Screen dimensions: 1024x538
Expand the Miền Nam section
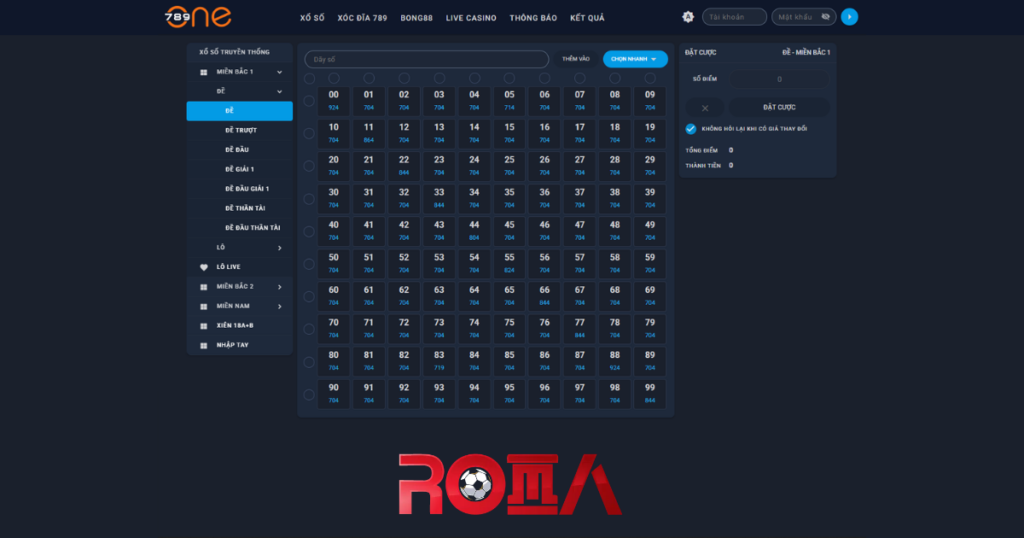[x=280, y=306]
